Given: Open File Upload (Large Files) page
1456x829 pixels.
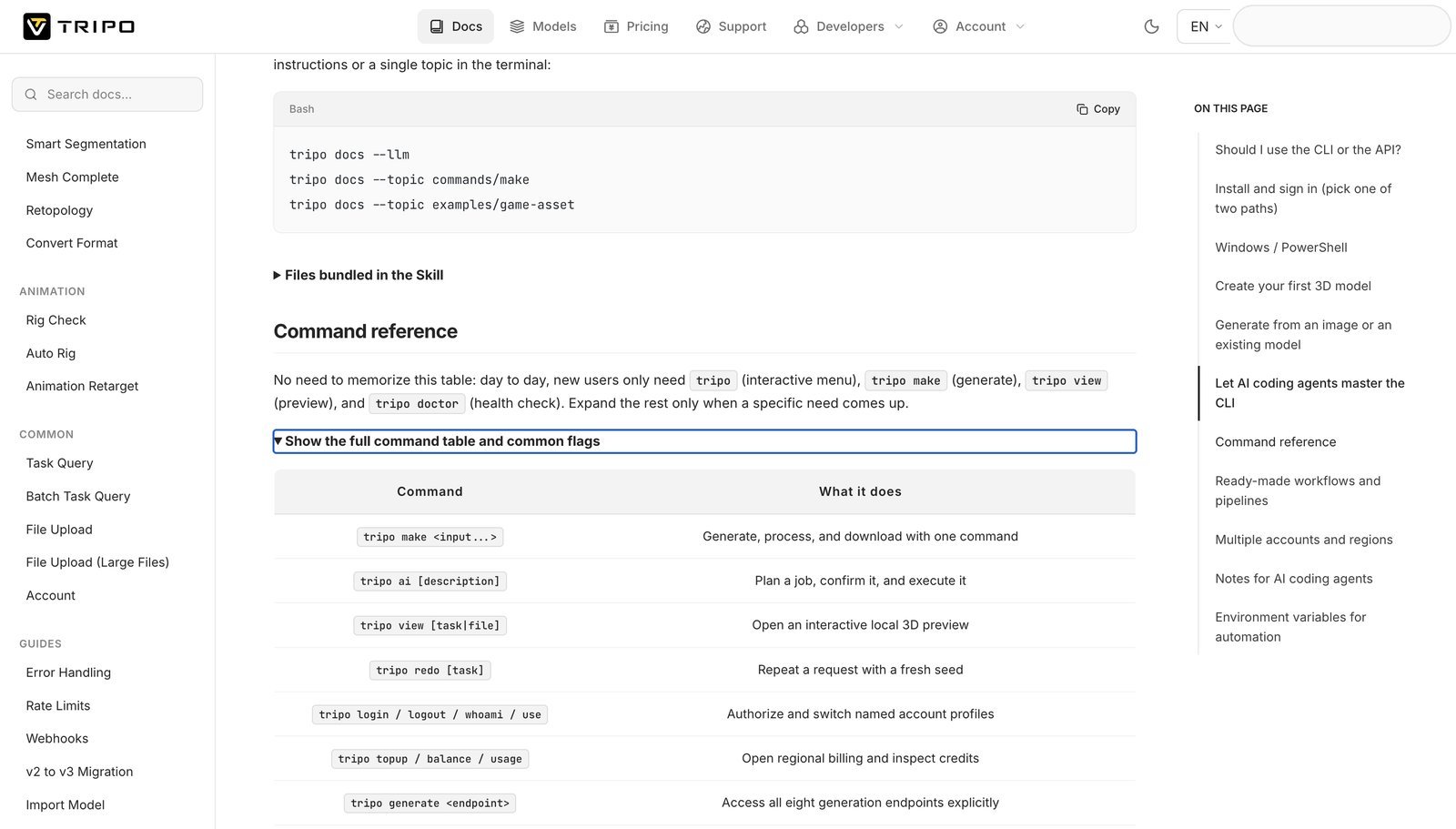Looking at the screenshot, I should tap(98, 562).
